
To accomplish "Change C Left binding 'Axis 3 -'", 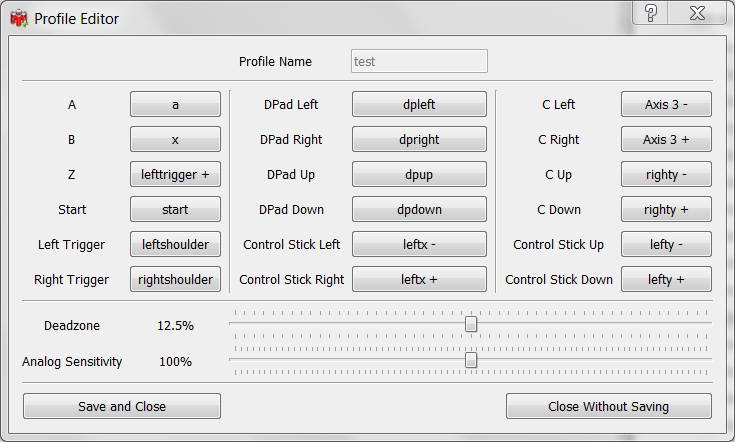I will [x=666, y=104].
